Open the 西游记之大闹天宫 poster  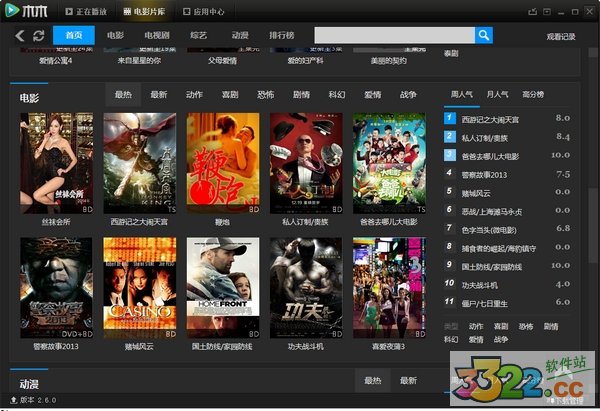tap(140, 163)
